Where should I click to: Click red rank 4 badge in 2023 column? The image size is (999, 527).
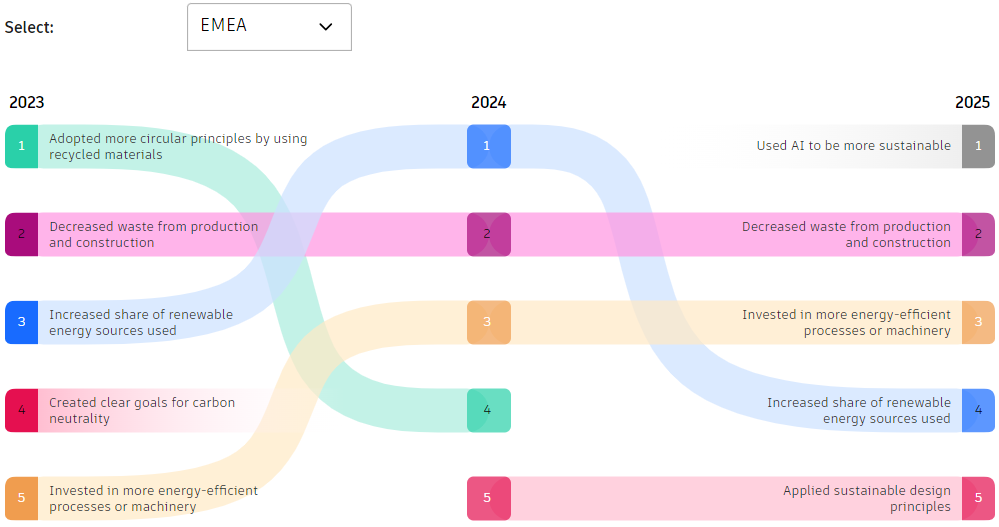[x=21, y=410]
